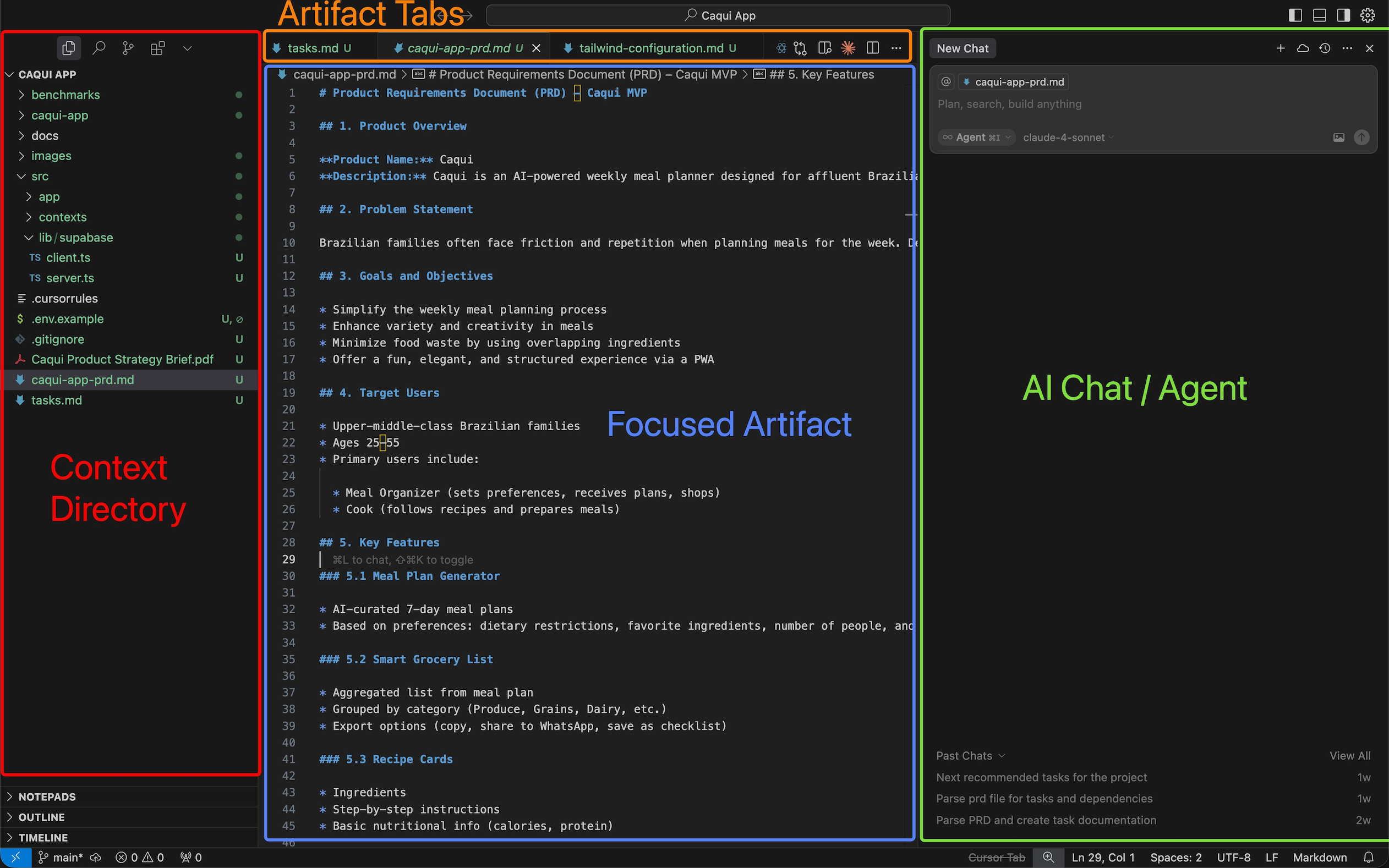
Task: Toggle the bottom panel layout button
Action: pyautogui.click(x=1320, y=15)
